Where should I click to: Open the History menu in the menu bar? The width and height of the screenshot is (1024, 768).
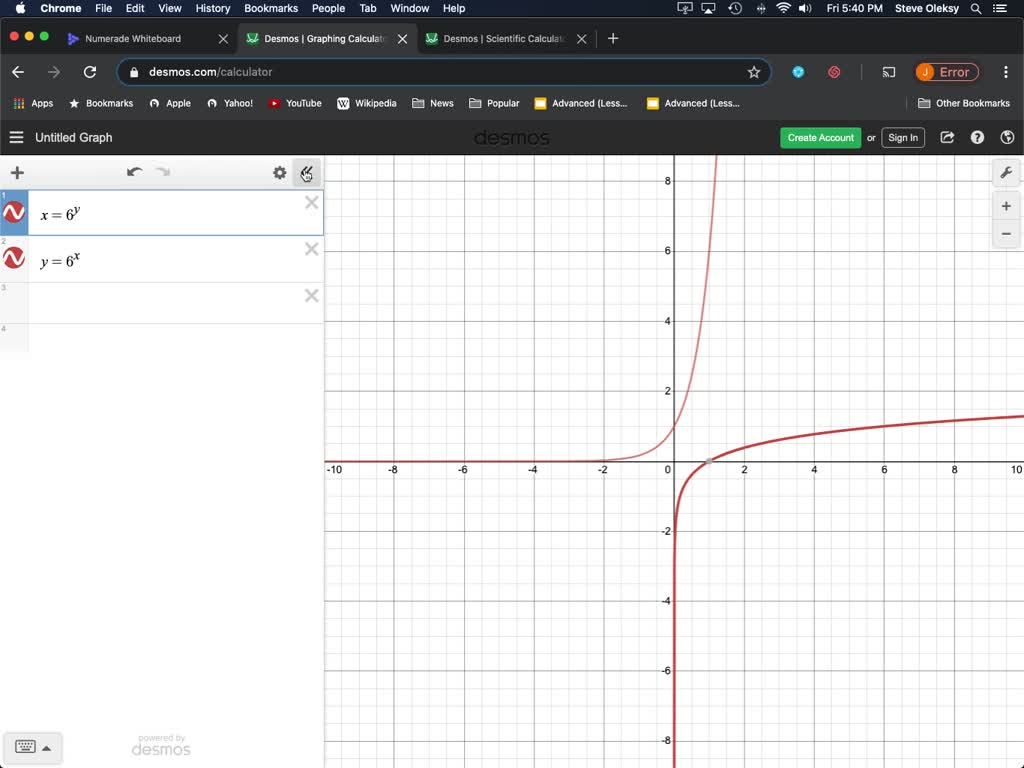coord(212,8)
